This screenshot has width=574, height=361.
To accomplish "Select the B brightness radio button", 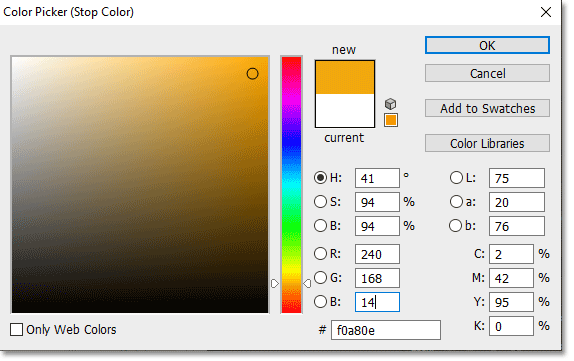I will point(320,226).
